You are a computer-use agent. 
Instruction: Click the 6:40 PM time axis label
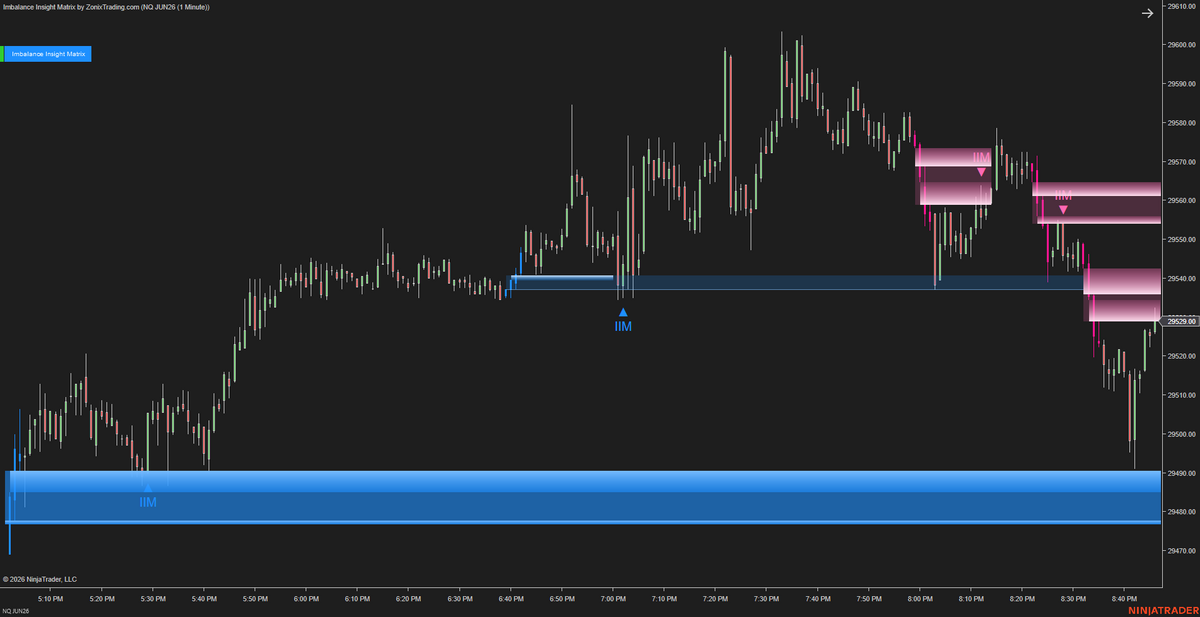point(511,599)
